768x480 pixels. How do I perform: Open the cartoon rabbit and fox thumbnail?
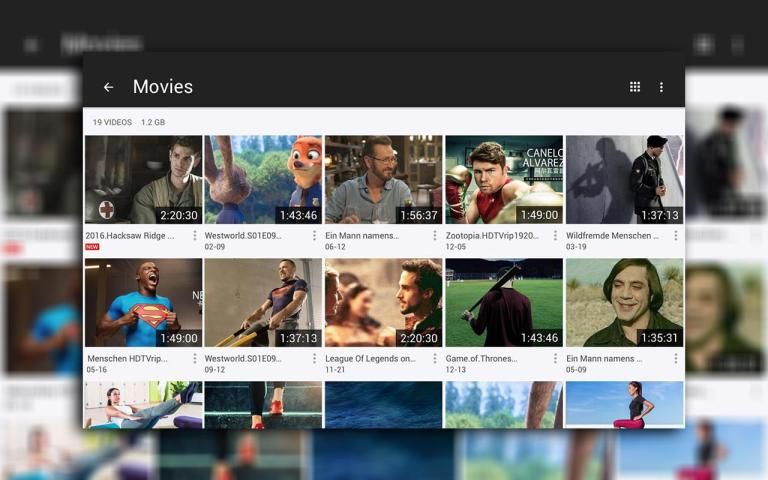(263, 180)
